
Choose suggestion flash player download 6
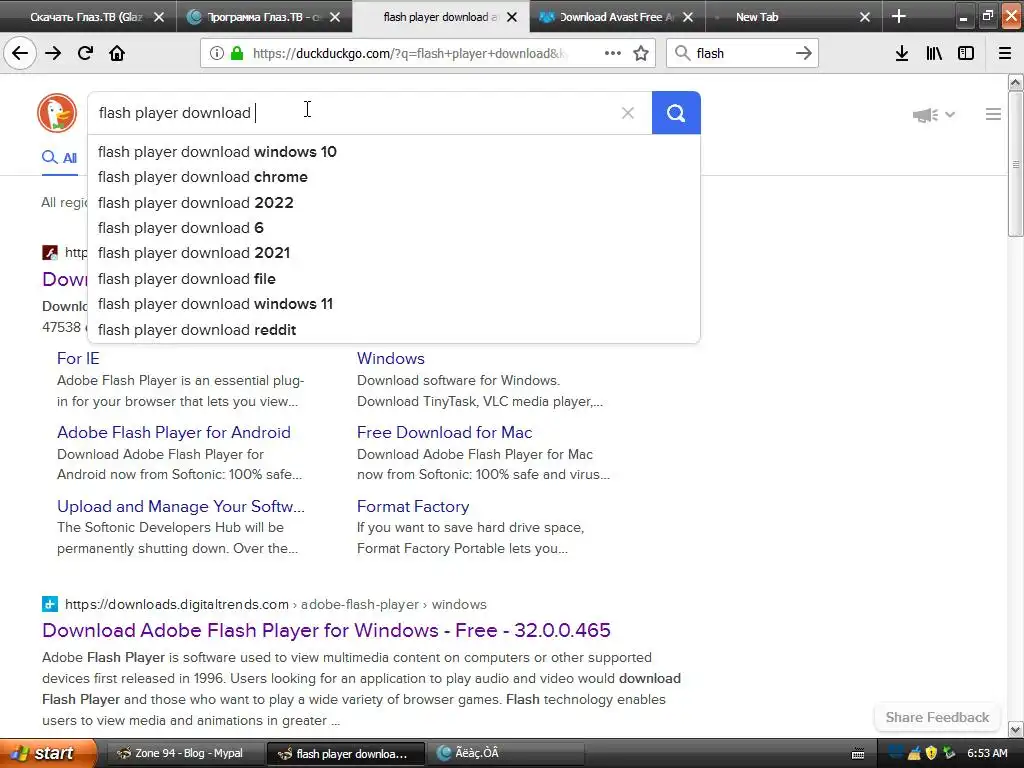point(394,228)
